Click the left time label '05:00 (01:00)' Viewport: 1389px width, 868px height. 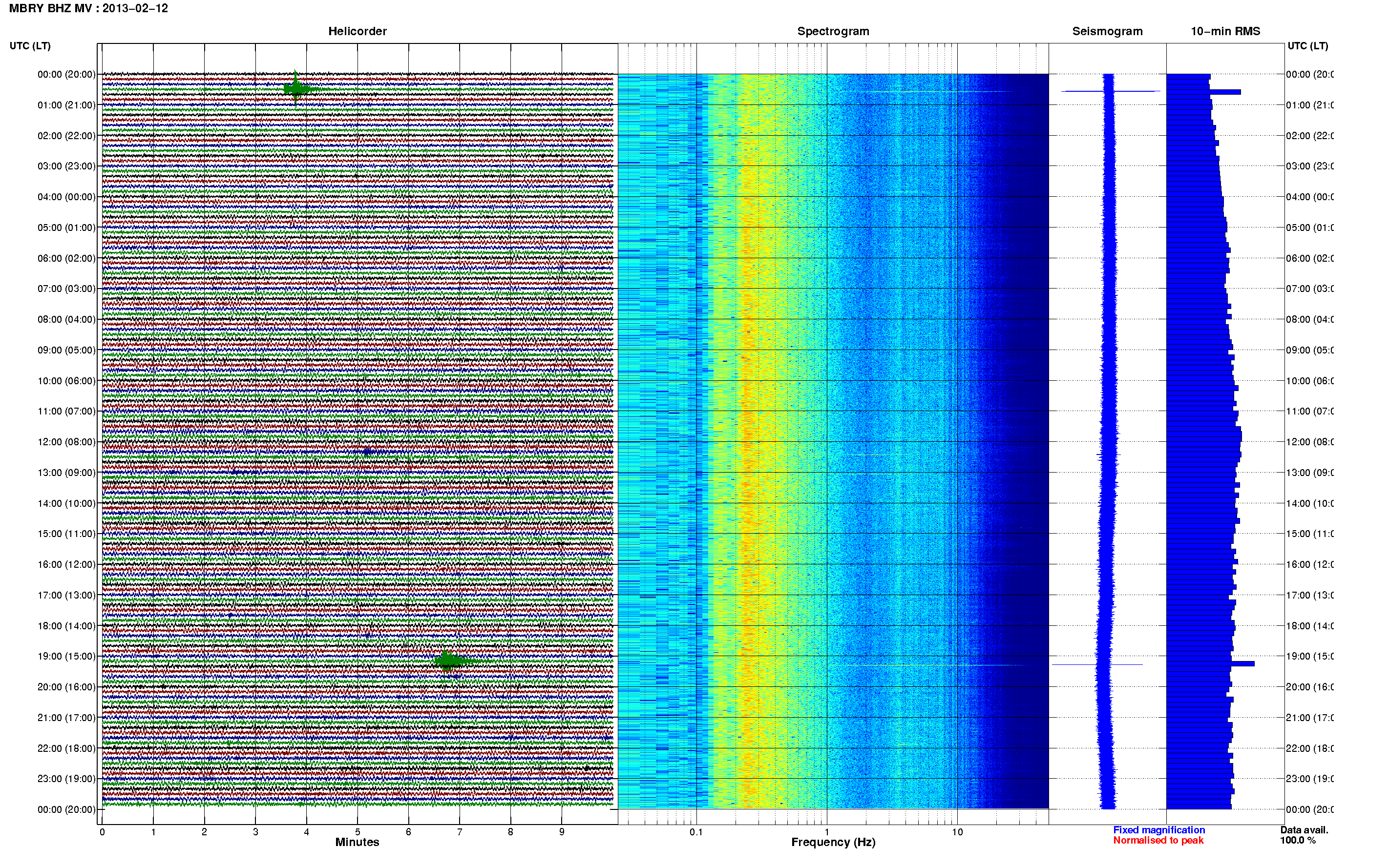coord(66,227)
